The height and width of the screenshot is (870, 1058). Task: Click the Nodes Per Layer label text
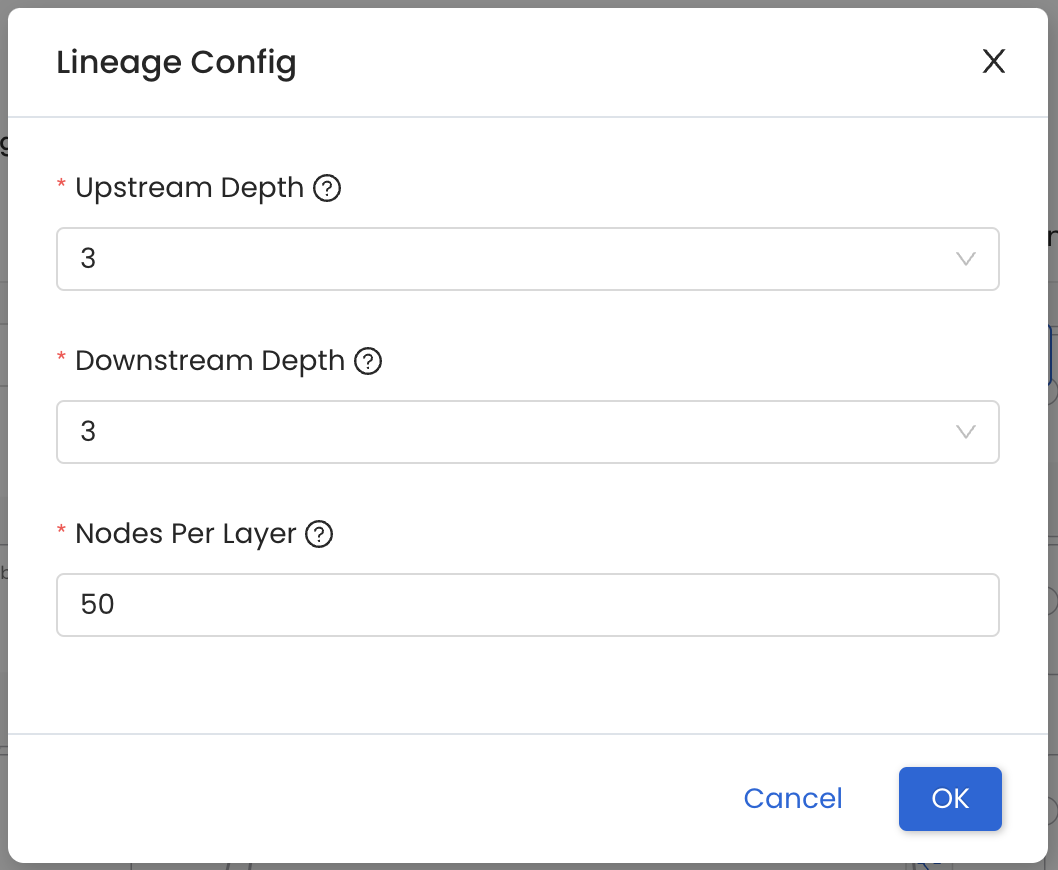[x=185, y=534]
